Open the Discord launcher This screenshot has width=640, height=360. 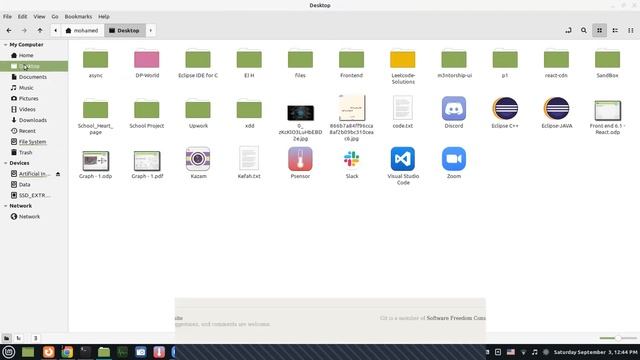453,109
